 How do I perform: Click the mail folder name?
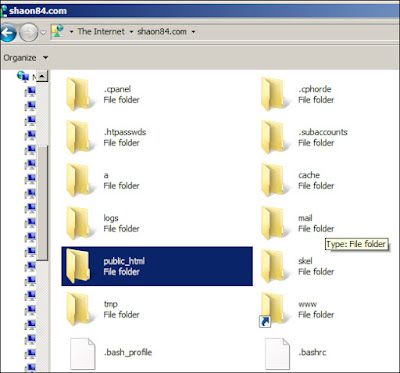tap(305, 218)
